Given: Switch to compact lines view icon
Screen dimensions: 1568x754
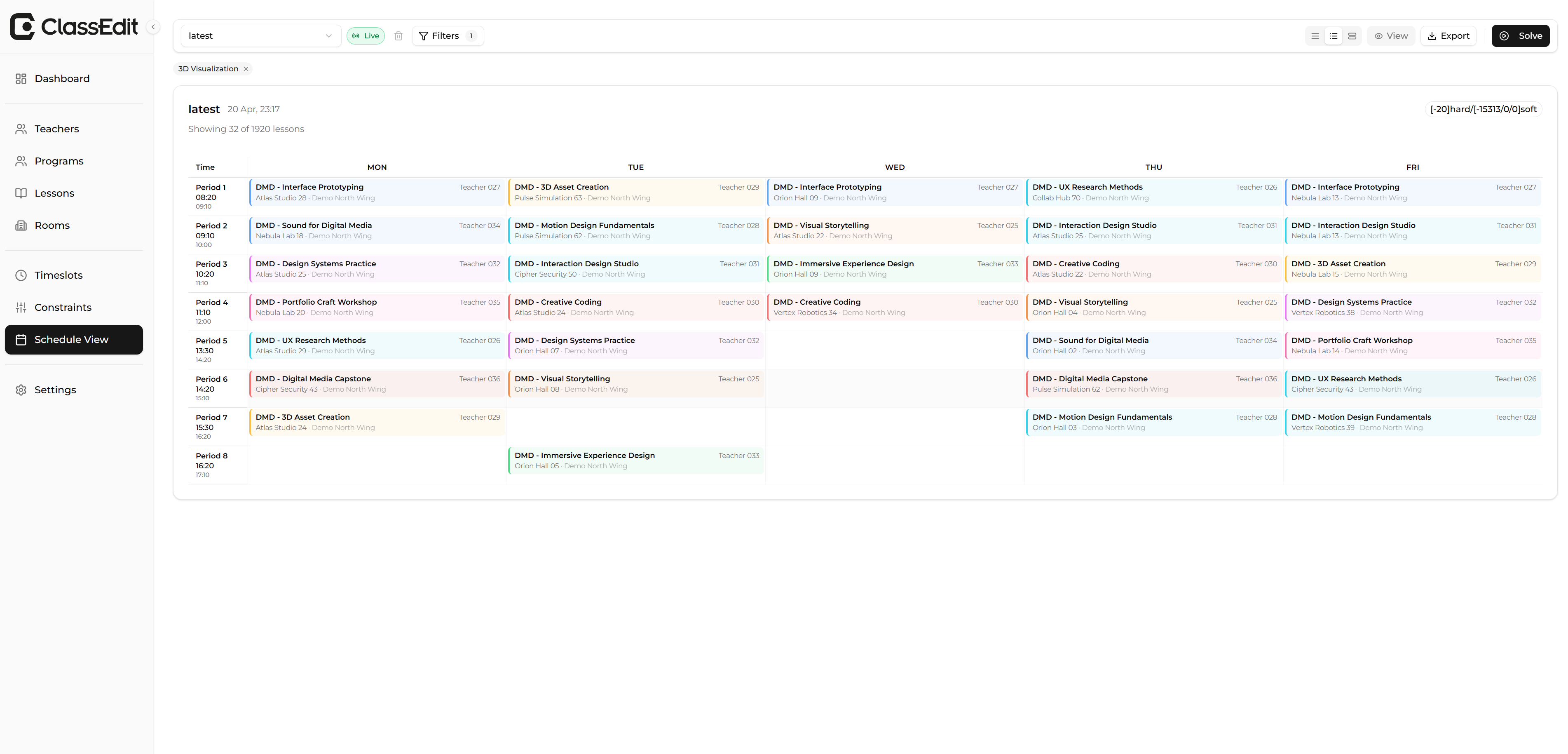Looking at the screenshot, I should click(1315, 36).
